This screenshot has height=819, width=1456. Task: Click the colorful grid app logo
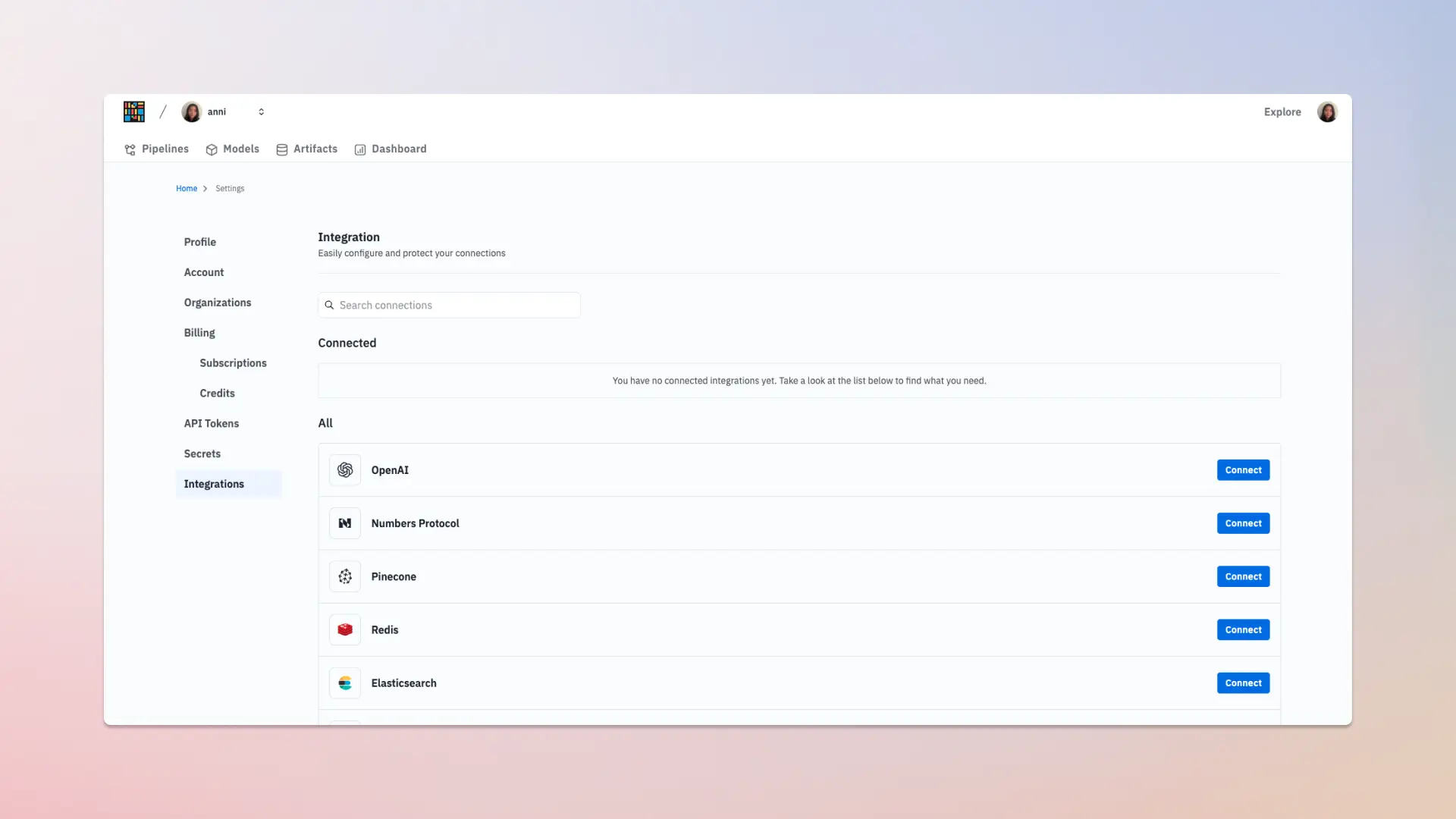[x=134, y=111]
